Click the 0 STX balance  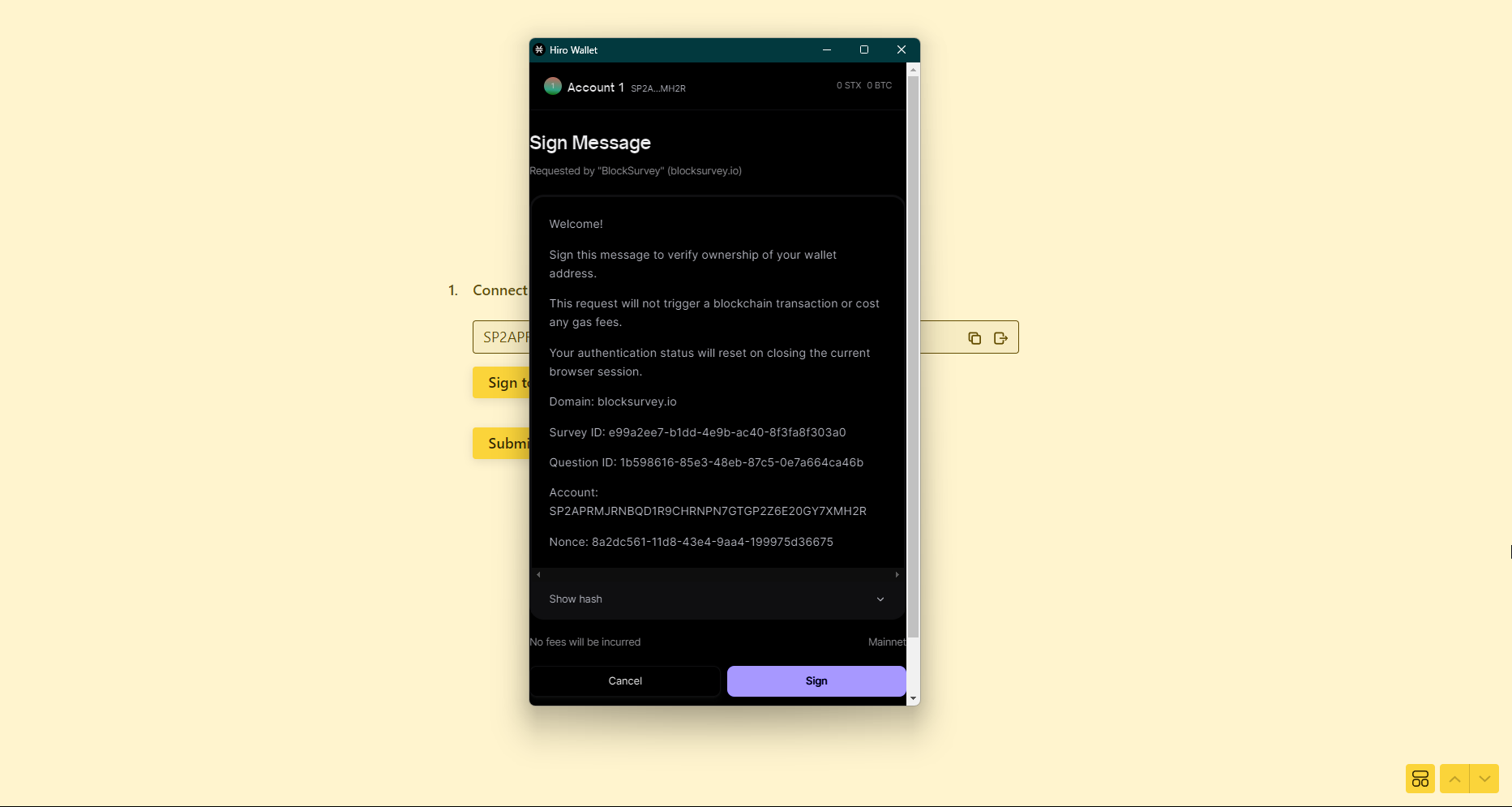coord(849,85)
